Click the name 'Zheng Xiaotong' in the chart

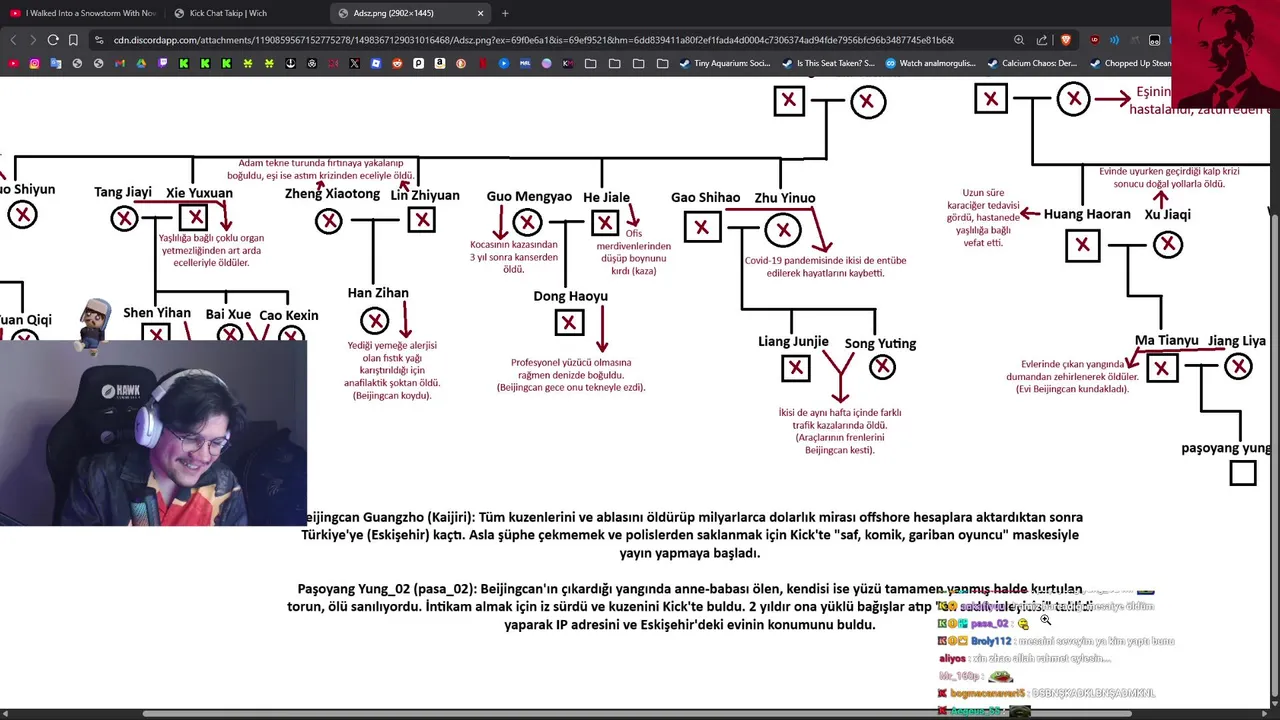point(332,194)
